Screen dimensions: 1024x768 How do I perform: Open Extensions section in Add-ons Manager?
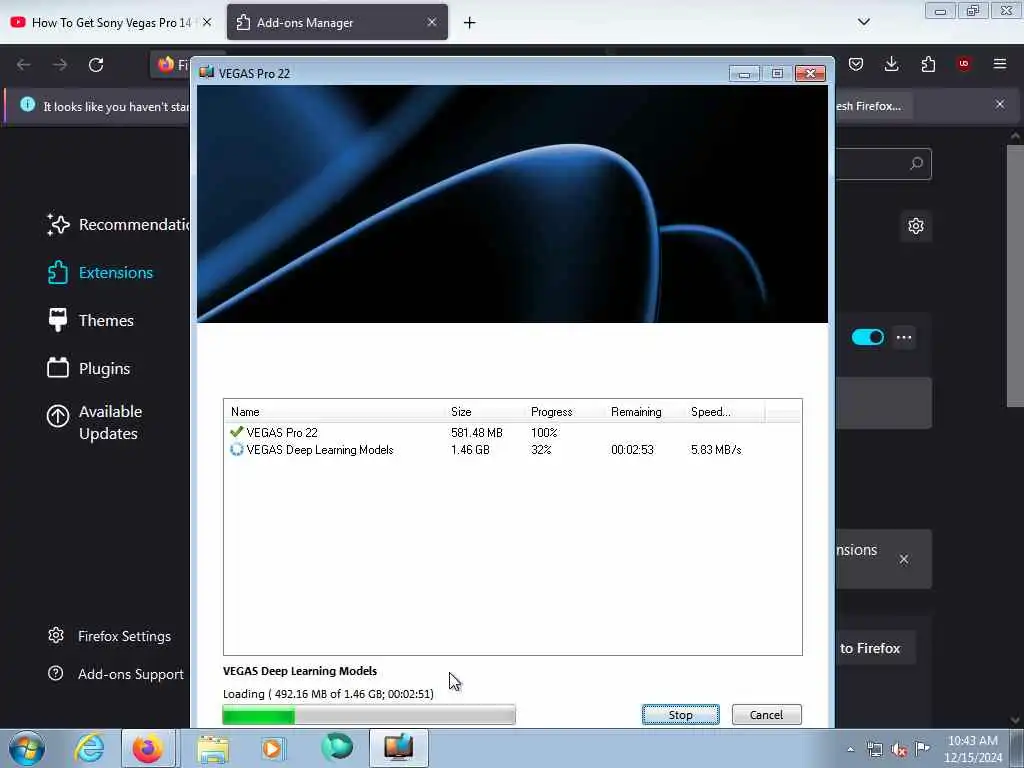pos(100,272)
